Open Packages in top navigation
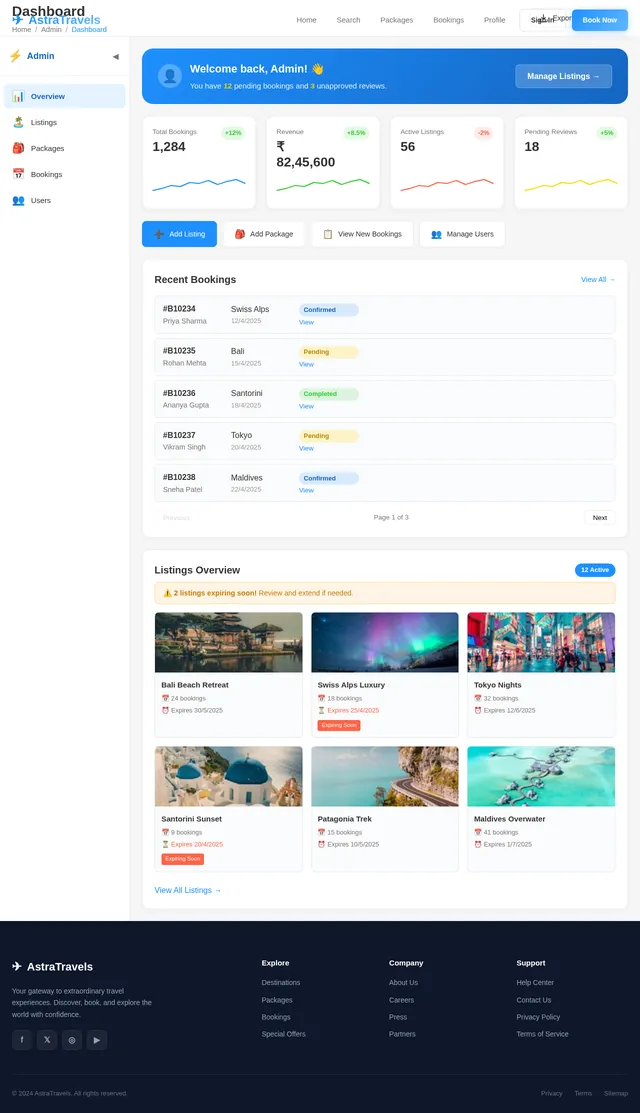Screen dimensions: 640x1113 point(397,20)
